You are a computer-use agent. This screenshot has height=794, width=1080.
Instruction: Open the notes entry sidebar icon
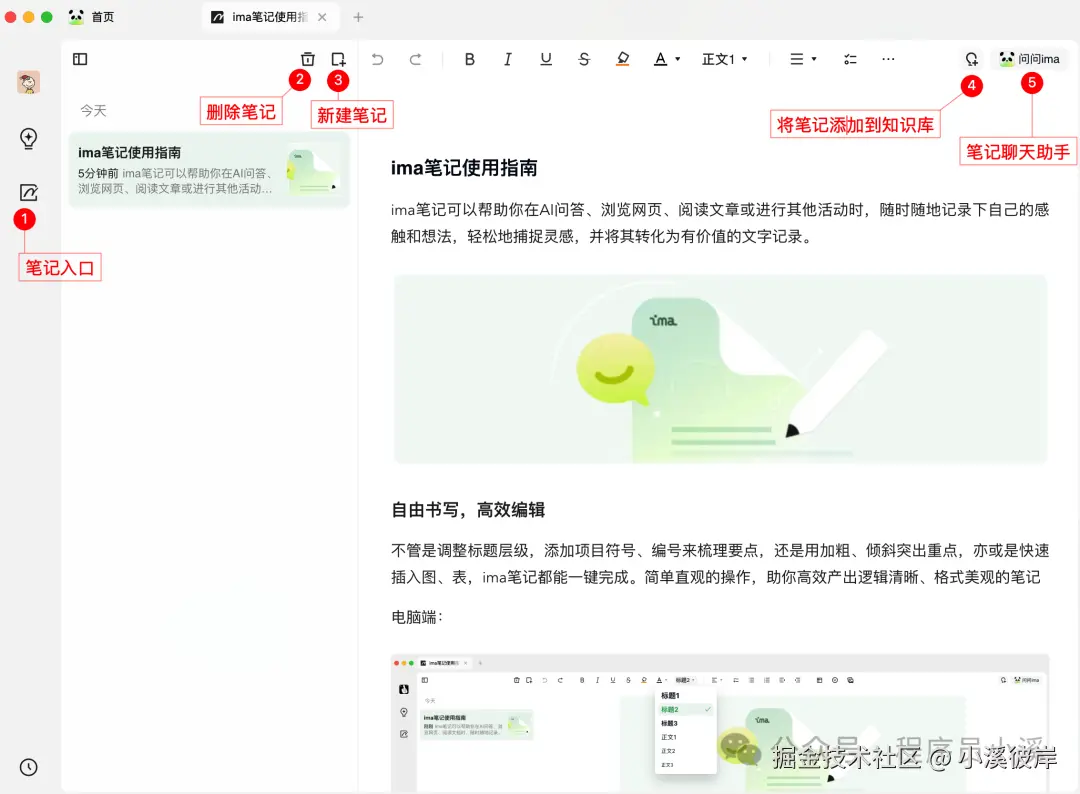tap(28, 192)
